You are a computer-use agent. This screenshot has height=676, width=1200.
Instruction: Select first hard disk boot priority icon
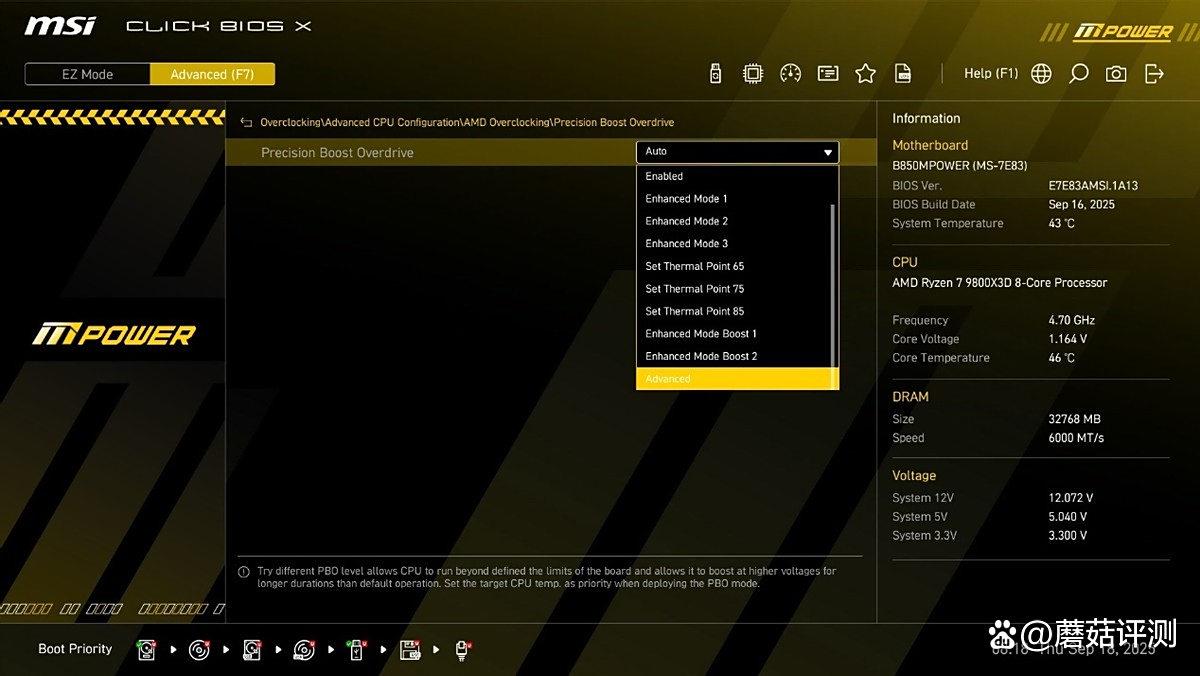(147, 650)
